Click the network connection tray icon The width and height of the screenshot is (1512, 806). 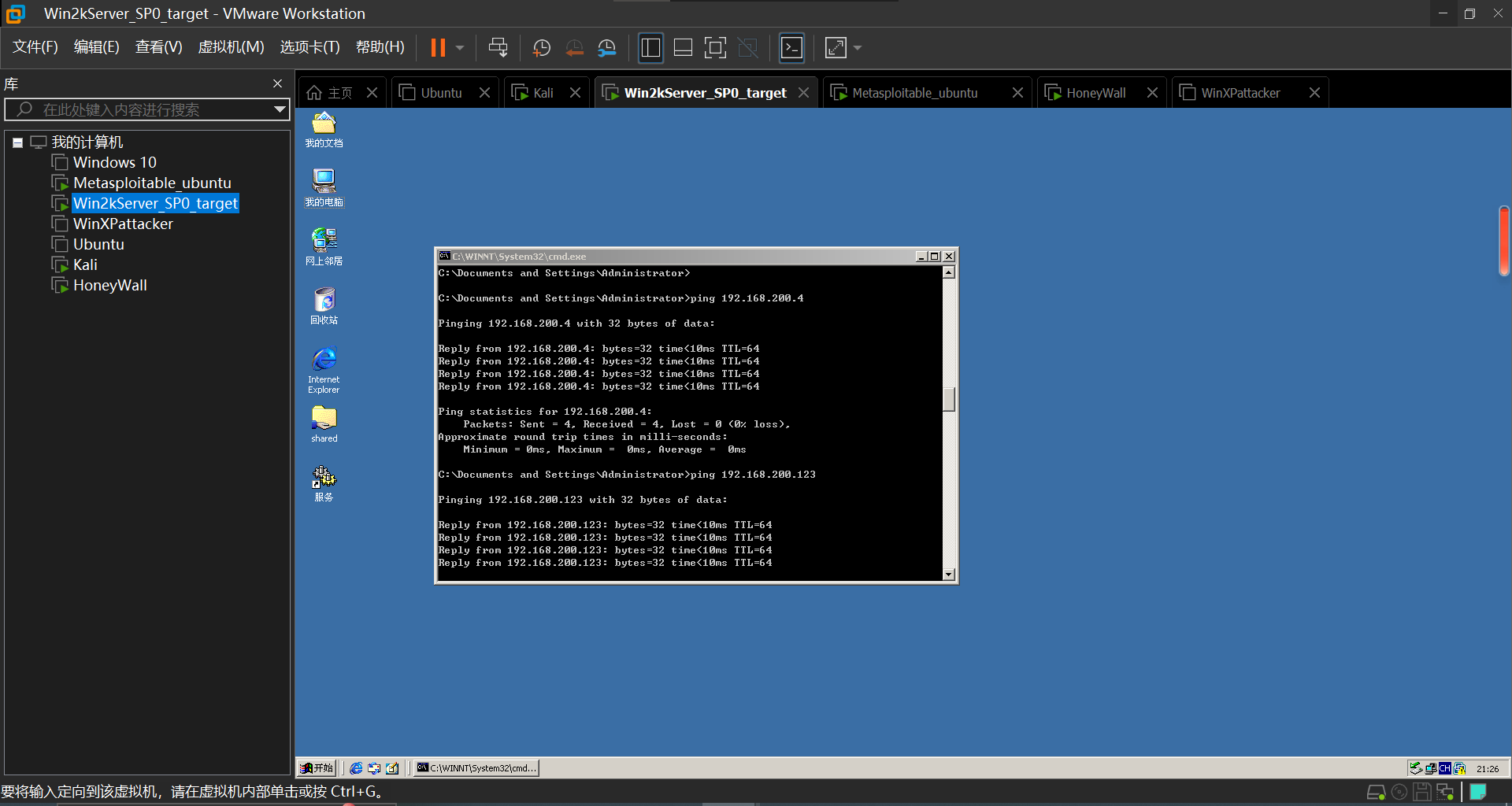tap(1431, 769)
